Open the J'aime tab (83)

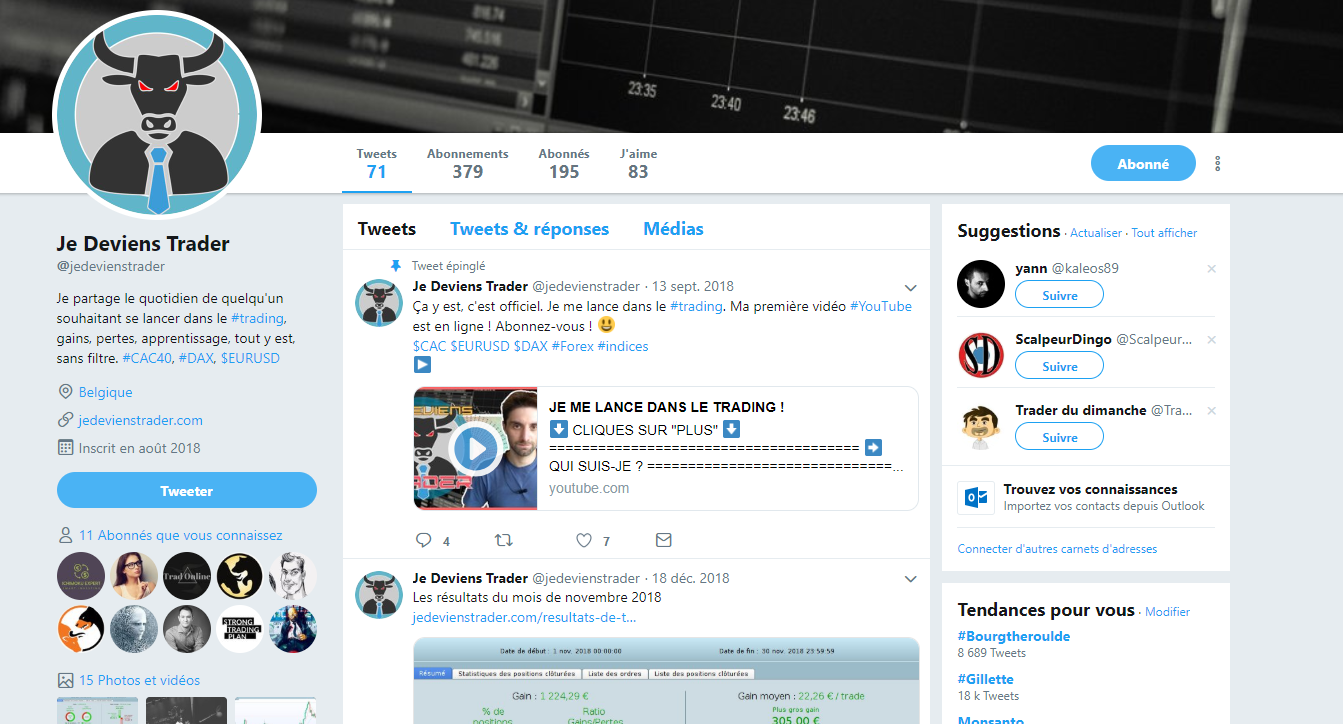pyautogui.click(x=639, y=164)
